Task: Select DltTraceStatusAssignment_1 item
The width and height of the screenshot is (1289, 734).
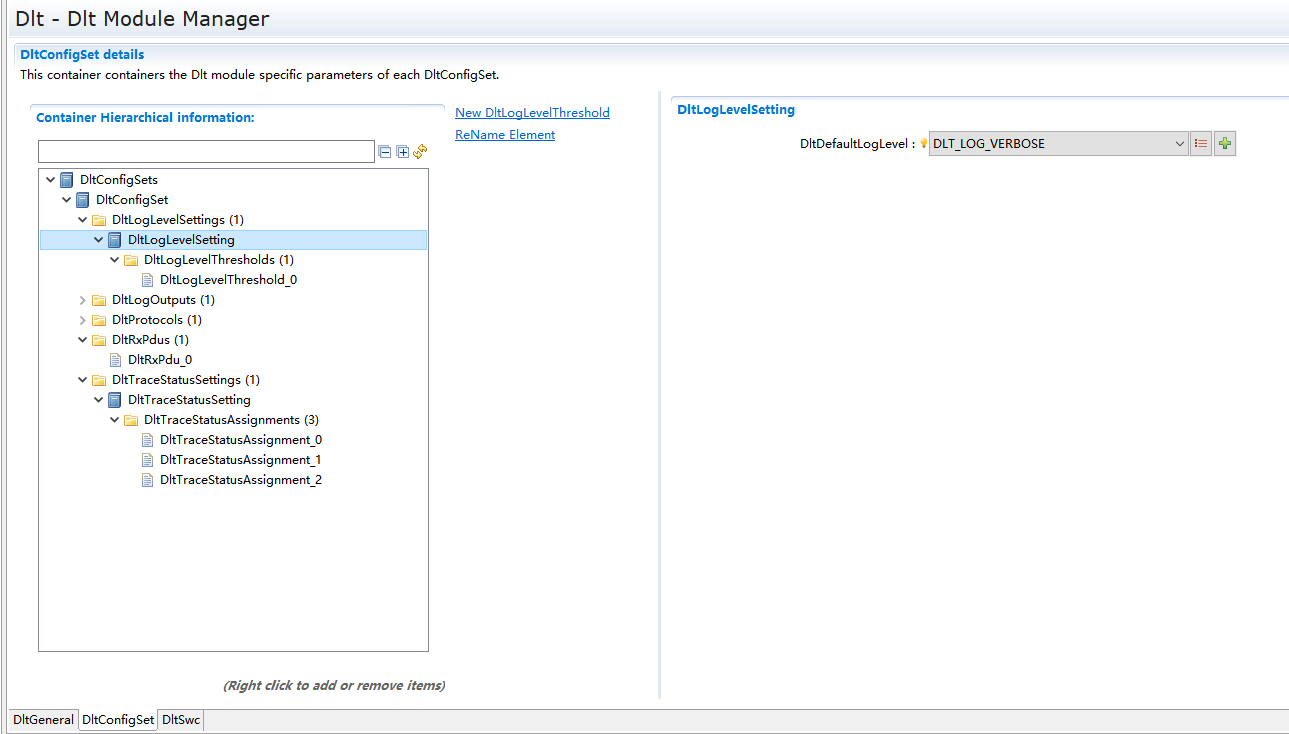Action: [240, 460]
